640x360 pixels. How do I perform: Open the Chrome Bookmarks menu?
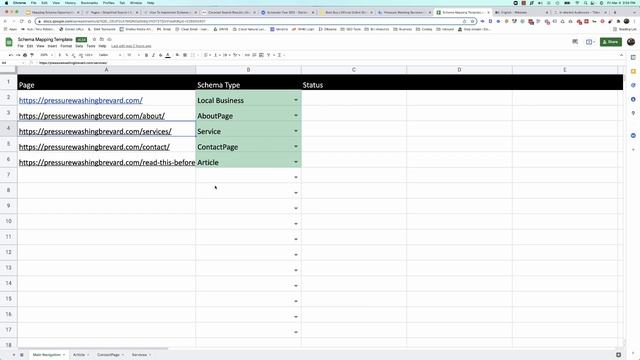click(89, 3)
